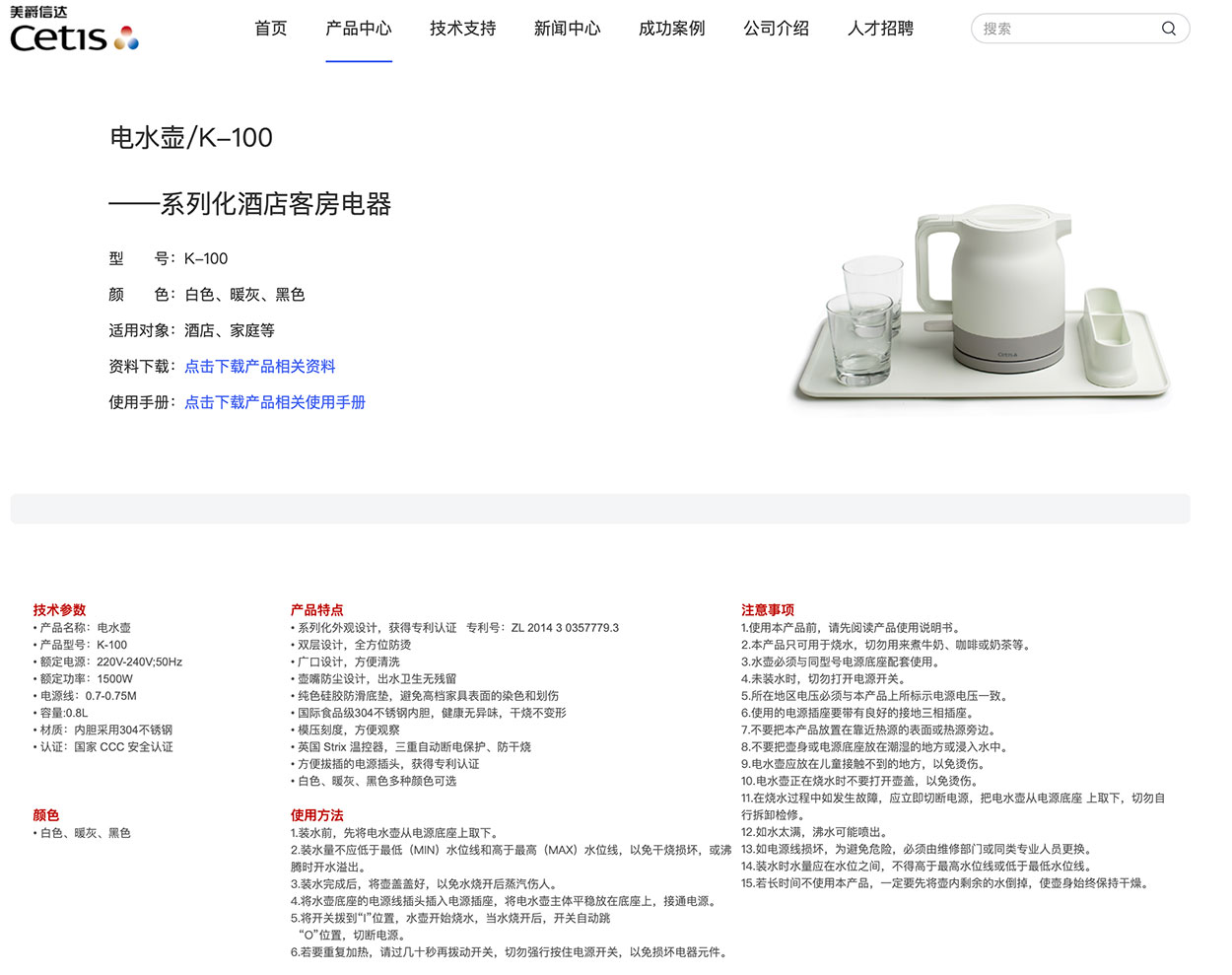
Task: Click 点击下载产品相关使用手册 manual link
Action: coord(273,401)
